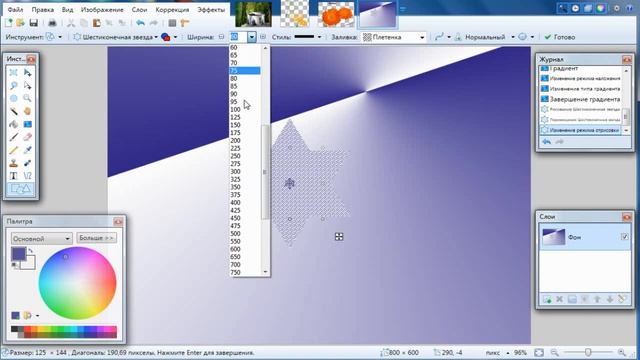
Task: Select the Move Selection tool
Action: tap(27, 86)
